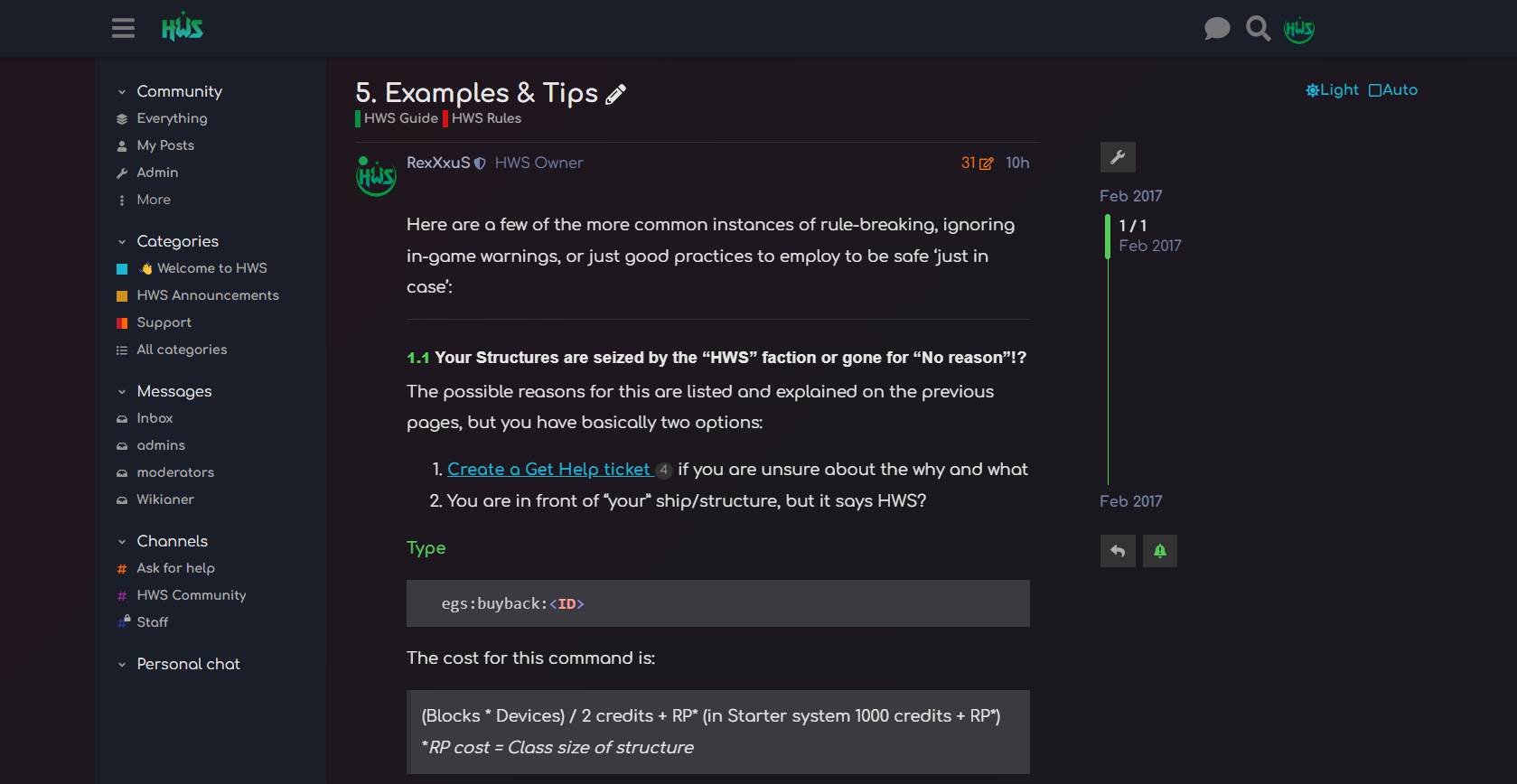Open topic admin wrench button

1118,157
